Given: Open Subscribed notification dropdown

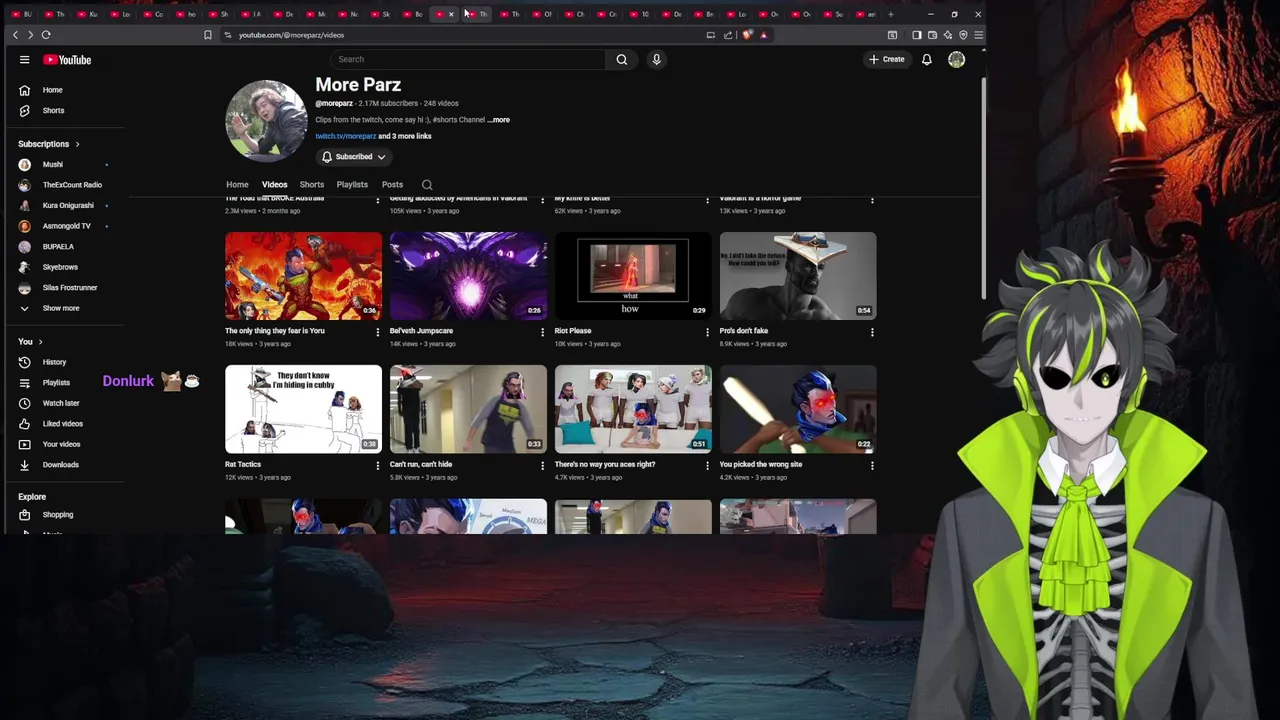Looking at the screenshot, I should [x=353, y=157].
